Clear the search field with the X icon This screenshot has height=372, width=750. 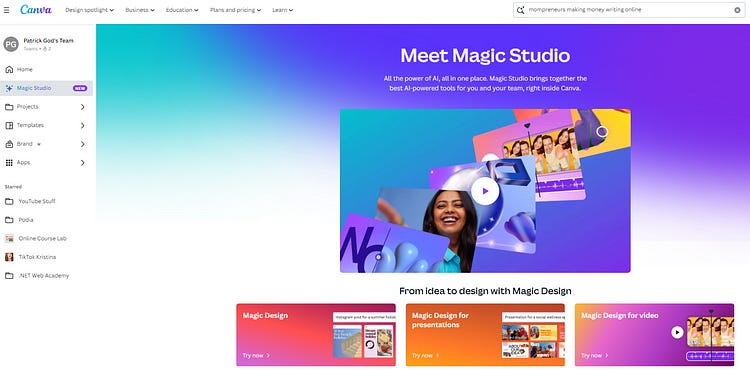click(737, 10)
